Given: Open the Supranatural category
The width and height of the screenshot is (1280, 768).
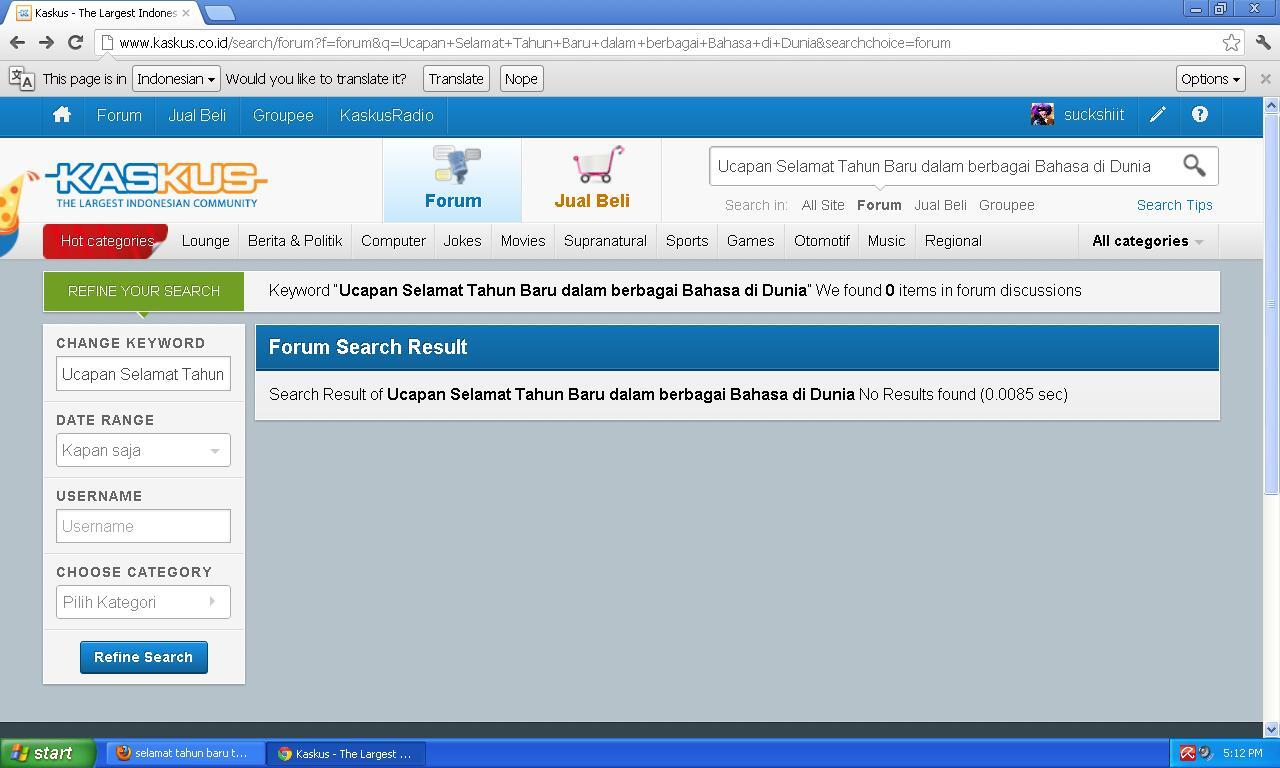Looking at the screenshot, I should [605, 241].
